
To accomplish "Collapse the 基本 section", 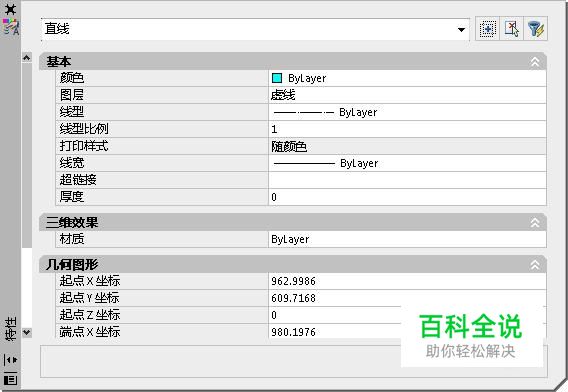I will coord(535,62).
